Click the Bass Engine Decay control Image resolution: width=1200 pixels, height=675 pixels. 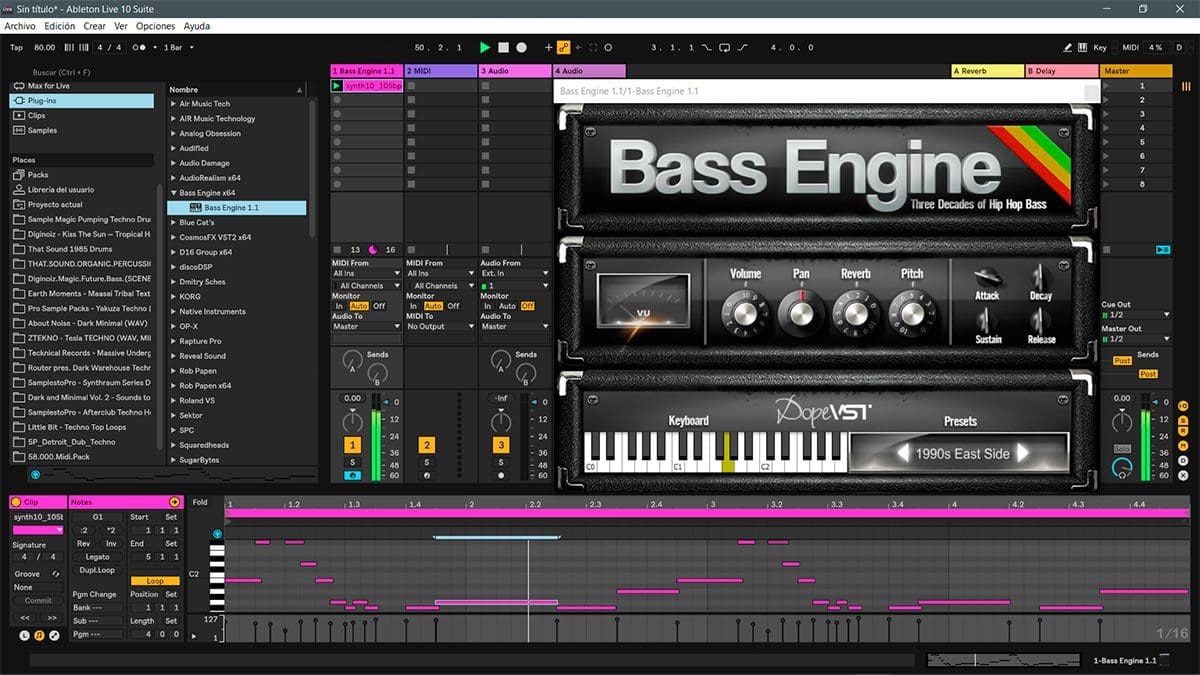tap(1040, 276)
